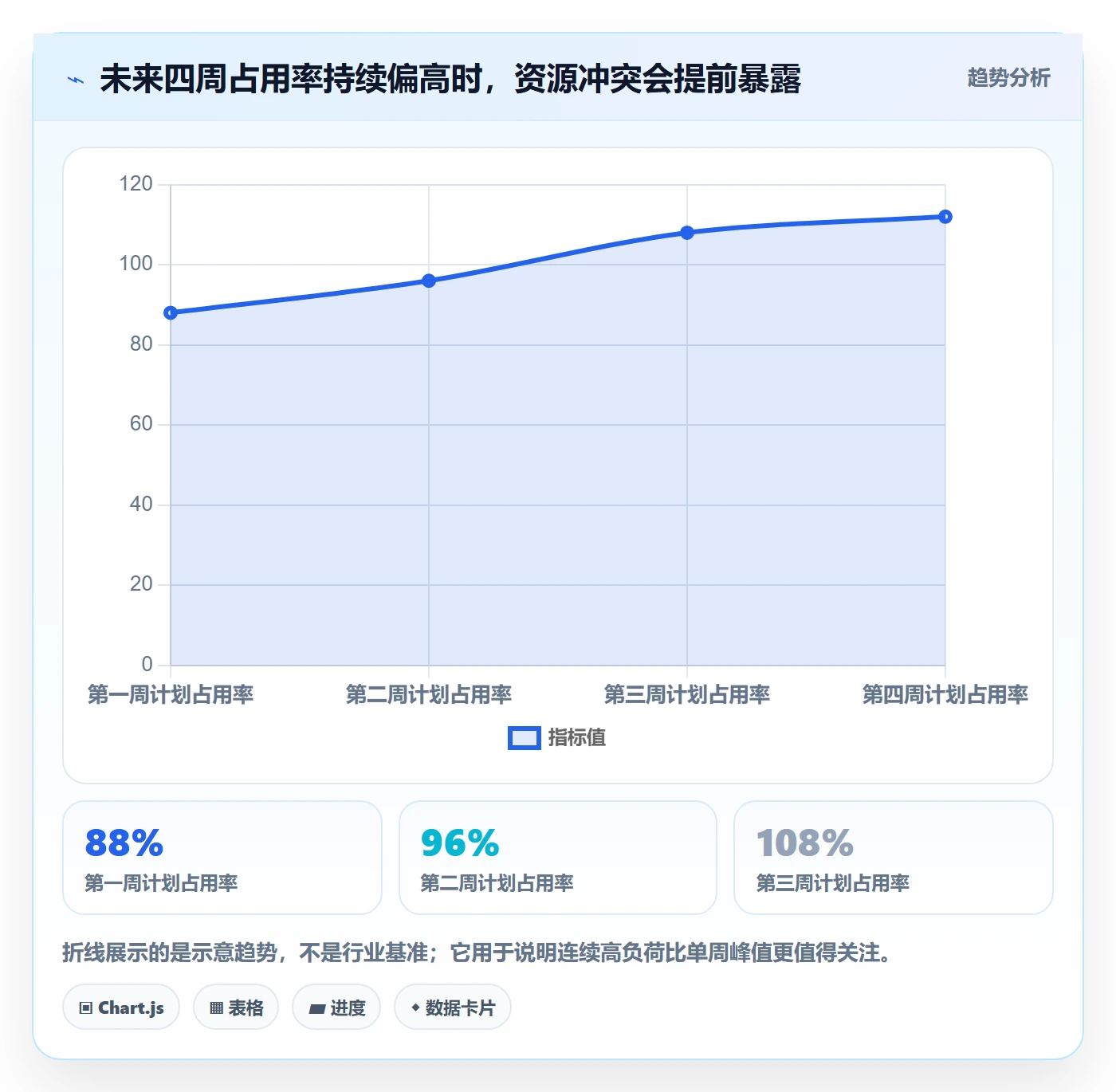Open the 88% 第一周计划占用率 card
1116x1092 pixels.
point(222,858)
